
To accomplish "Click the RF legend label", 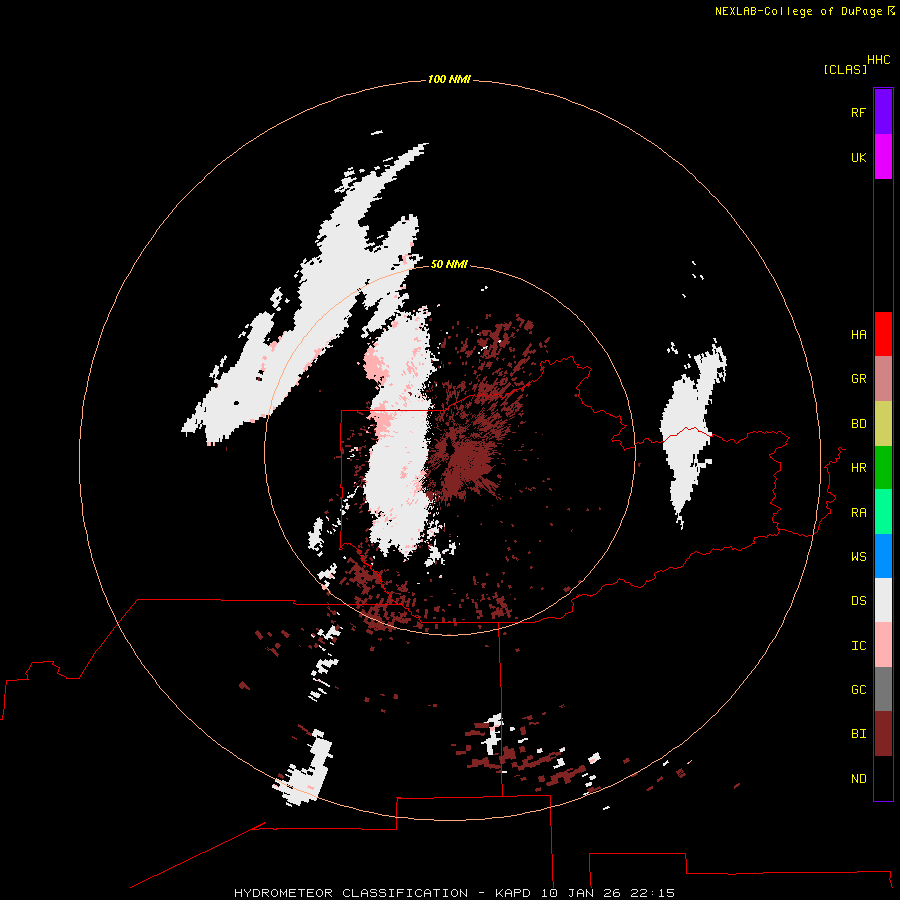I will click(x=858, y=112).
